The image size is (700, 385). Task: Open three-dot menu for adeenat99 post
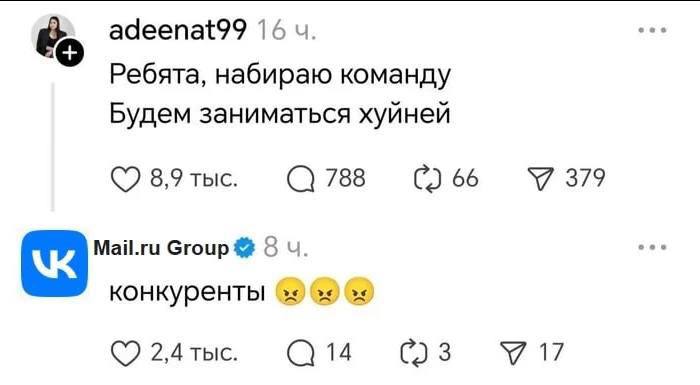(652, 30)
